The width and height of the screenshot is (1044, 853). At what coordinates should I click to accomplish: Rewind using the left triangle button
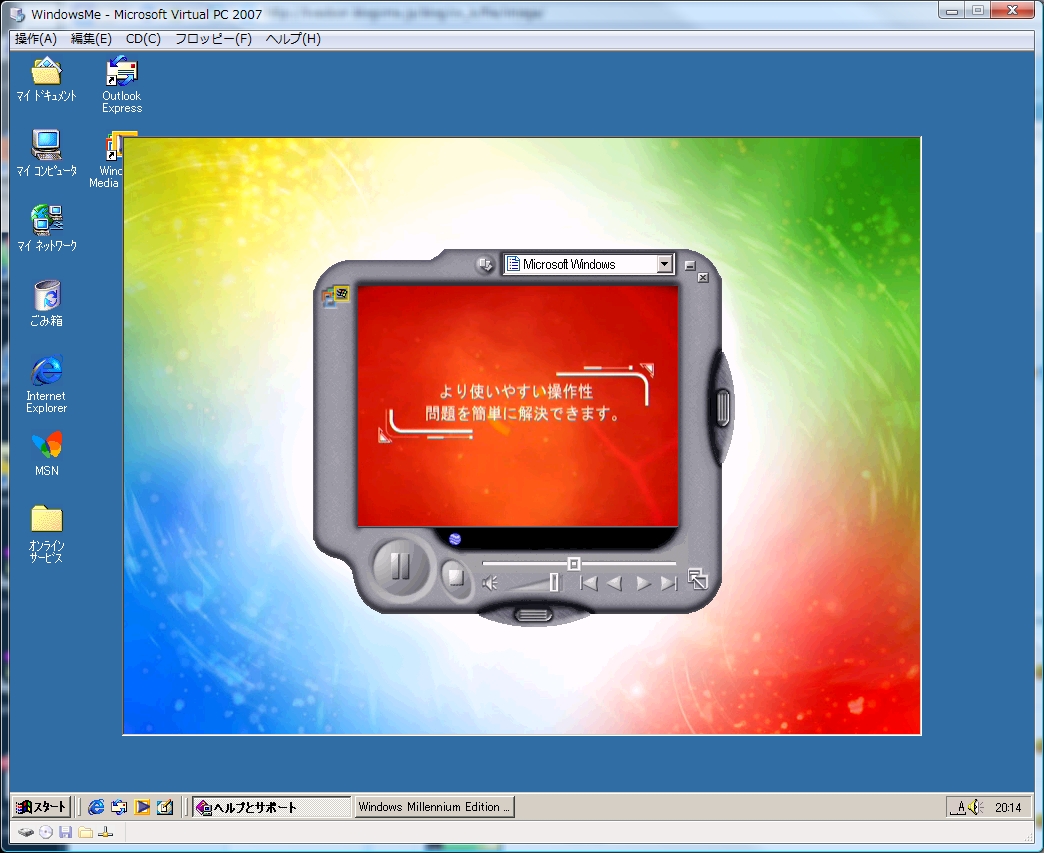(615, 583)
